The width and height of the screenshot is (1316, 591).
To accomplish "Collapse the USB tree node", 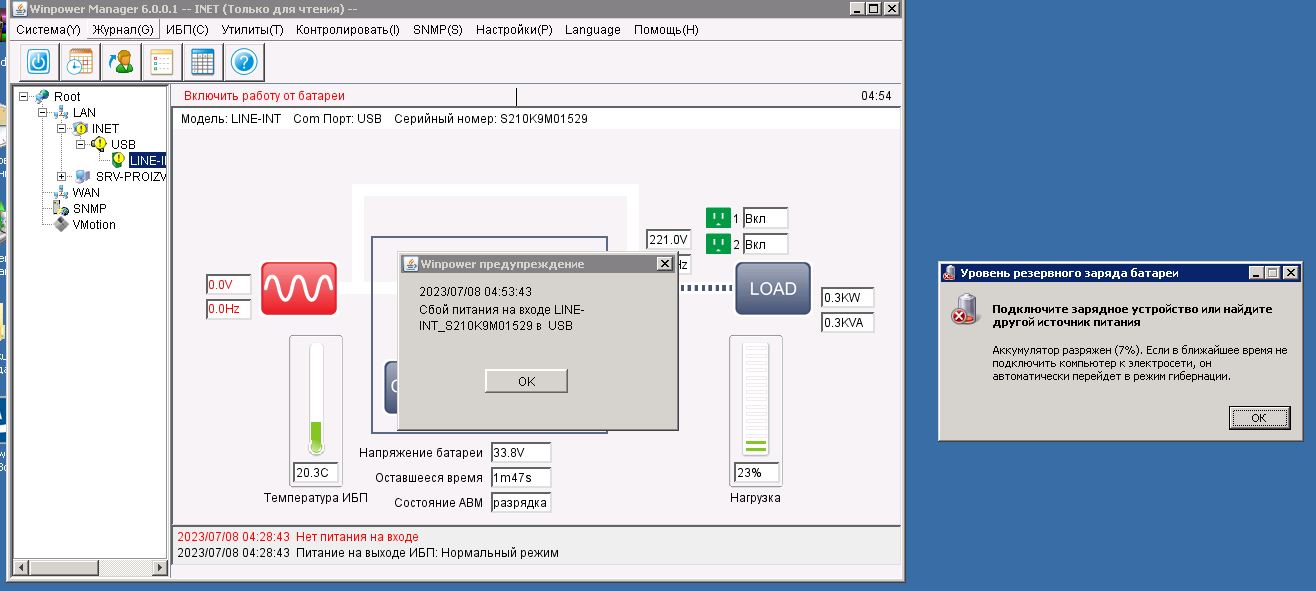I will tap(81, 145).
